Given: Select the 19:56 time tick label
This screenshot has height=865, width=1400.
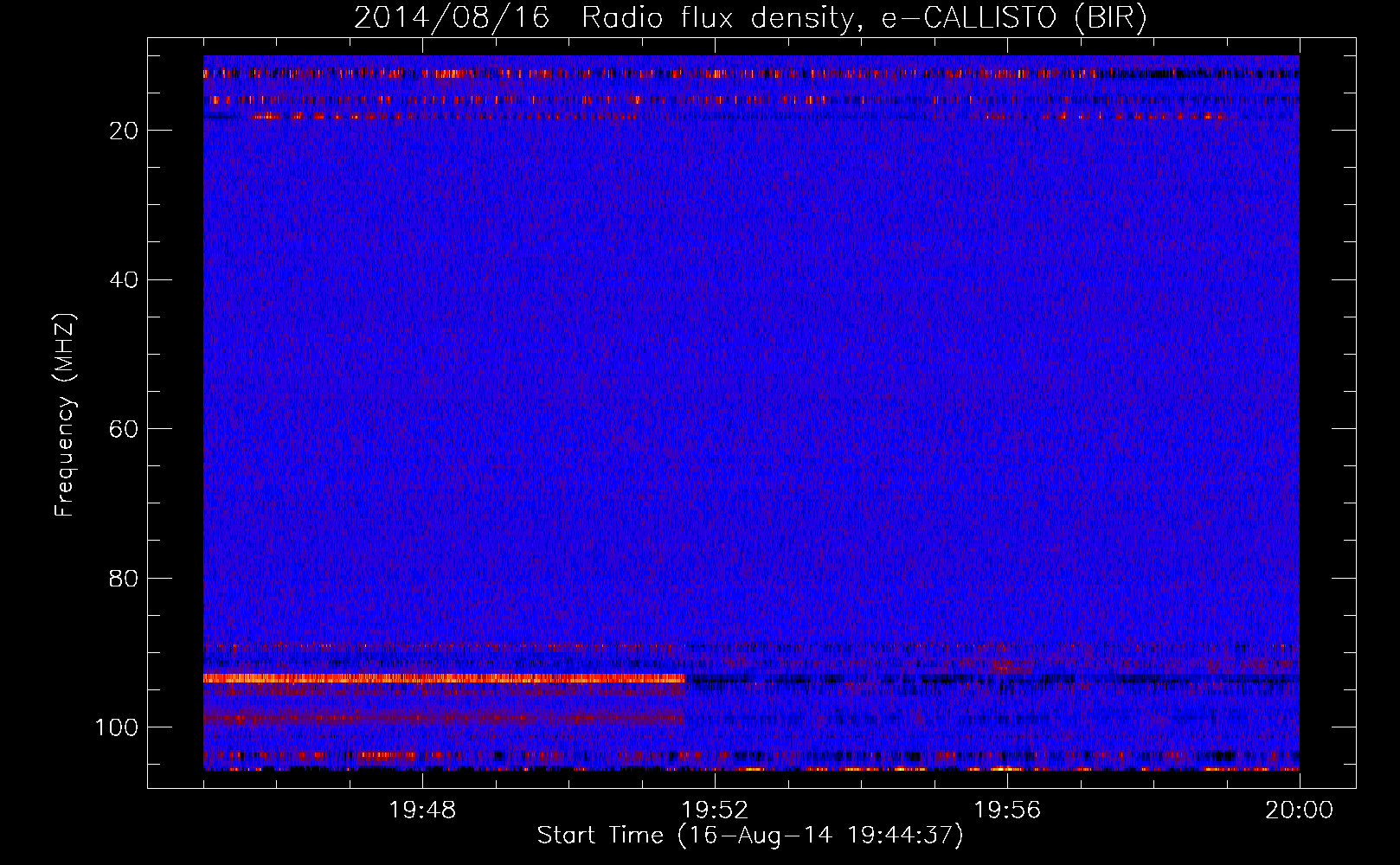Looking at the screenshot, I should pos(1007,811).
